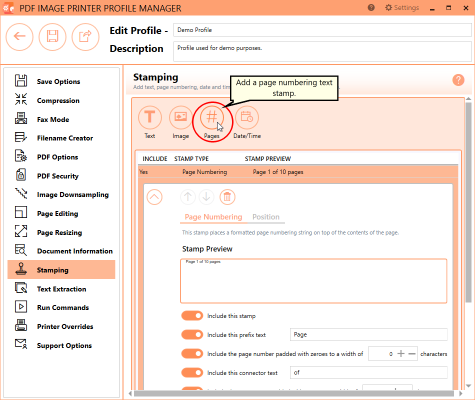Viewport: 475px width, 400px height.
Task: Open the Fax Mode section
Action: (x=61, y=119)
